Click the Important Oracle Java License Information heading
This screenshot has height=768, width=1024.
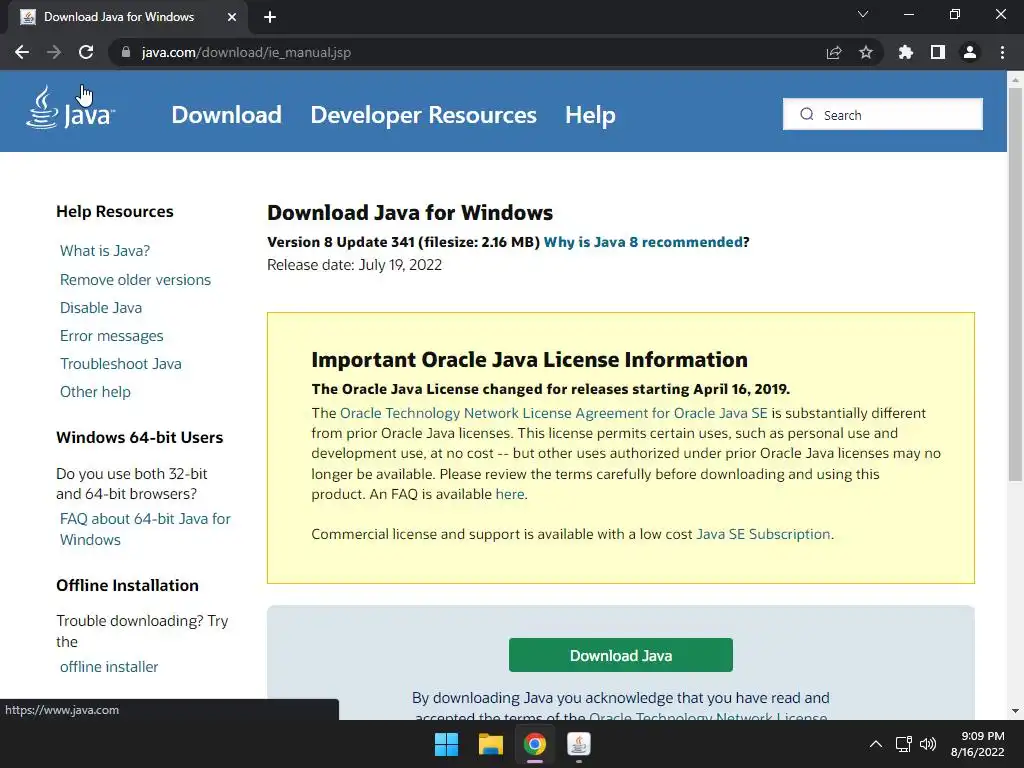pyautogui.click(x=529, y=360)
